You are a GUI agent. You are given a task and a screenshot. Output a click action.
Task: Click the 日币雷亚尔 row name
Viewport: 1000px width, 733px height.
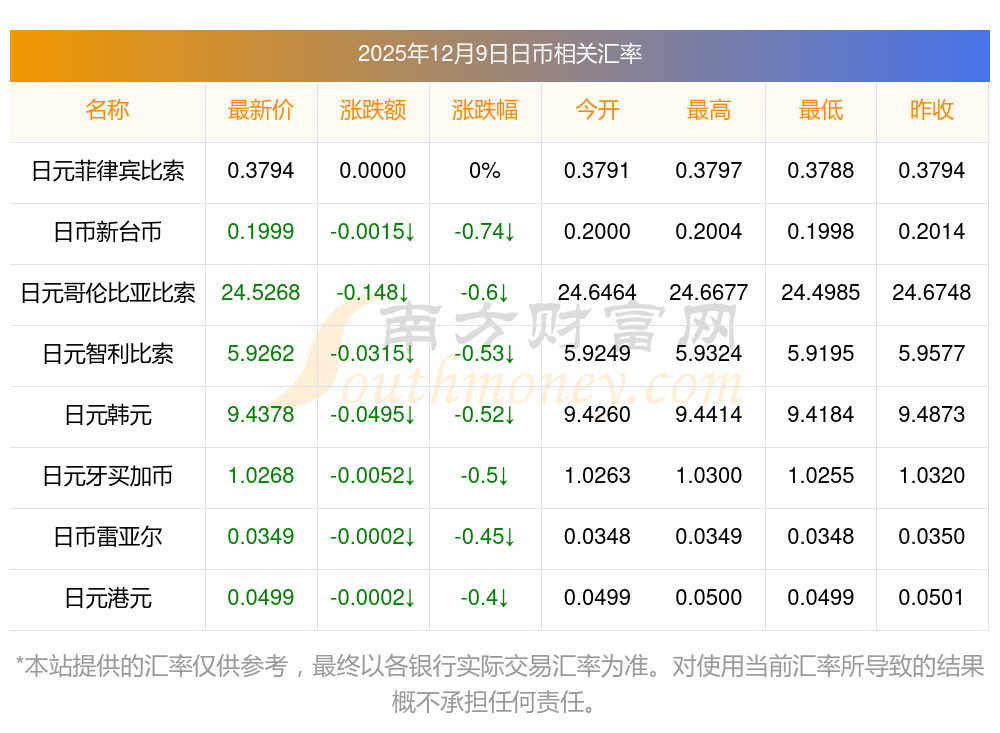click(108, 537)
